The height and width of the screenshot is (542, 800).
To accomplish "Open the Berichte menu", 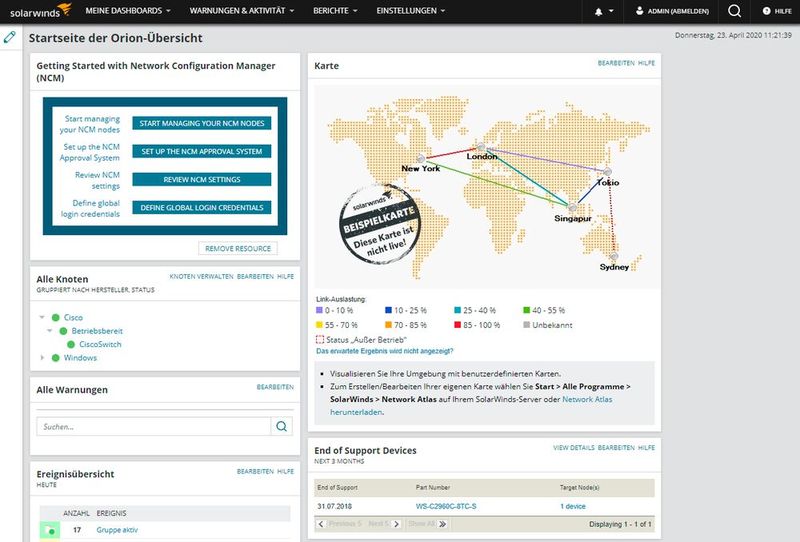I will click(x=335, y=11).
